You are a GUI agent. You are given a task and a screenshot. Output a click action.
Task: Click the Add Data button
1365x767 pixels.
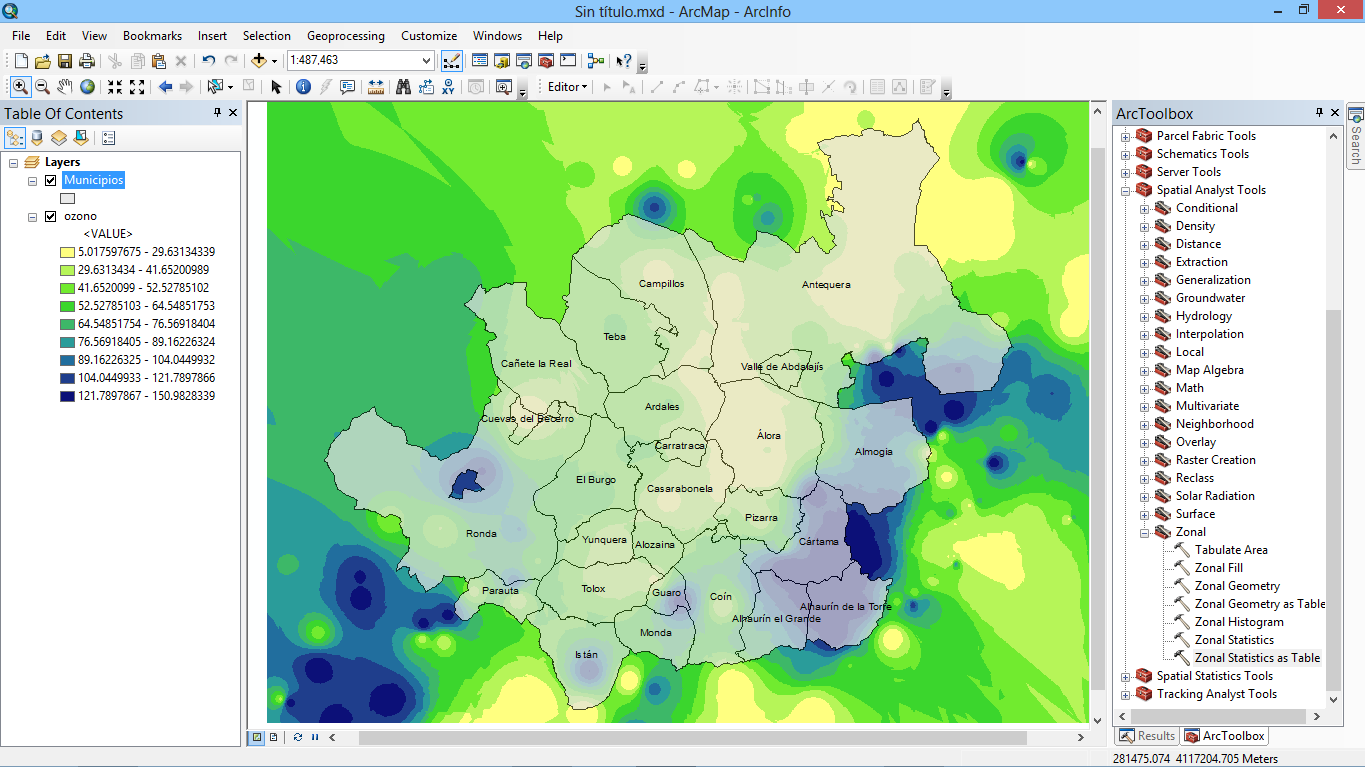click(258, 61)
